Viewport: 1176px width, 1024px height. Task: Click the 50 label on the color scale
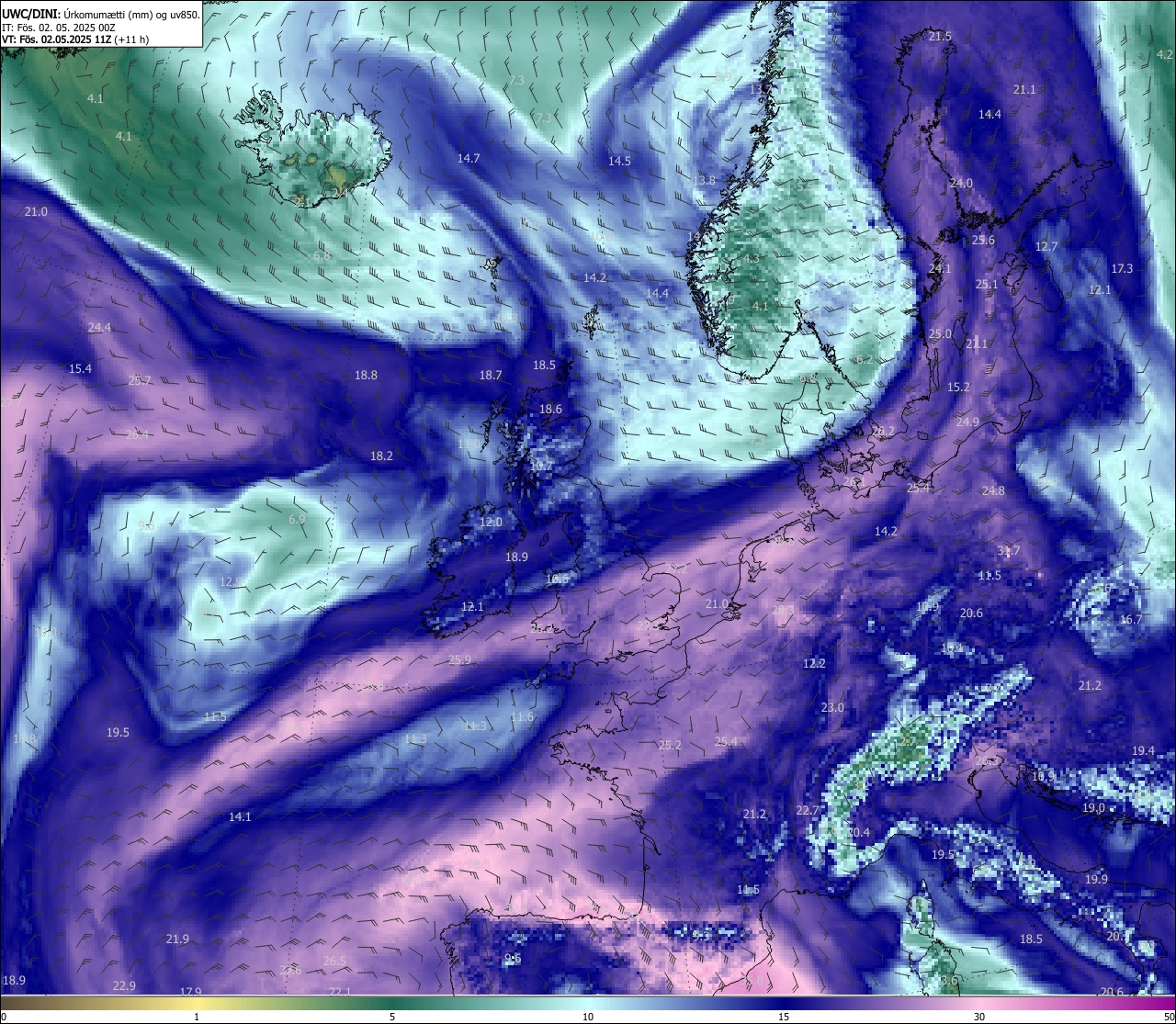[x=1168, y=1017]
